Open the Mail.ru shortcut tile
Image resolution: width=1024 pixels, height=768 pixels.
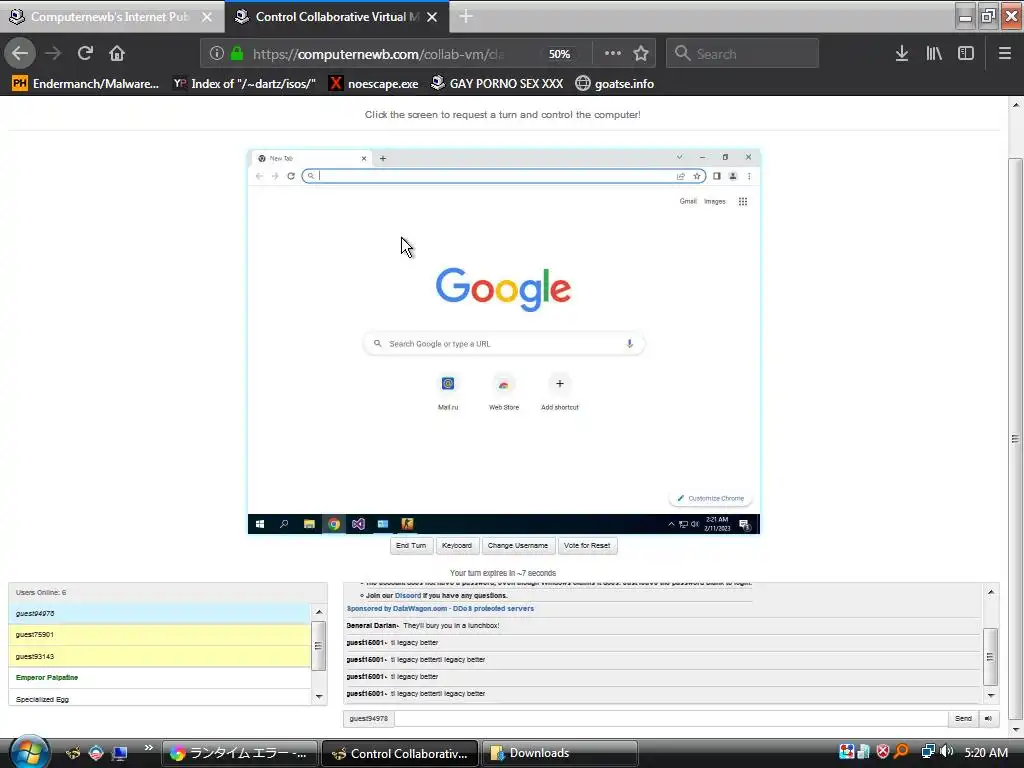click(x=448, y=392)
